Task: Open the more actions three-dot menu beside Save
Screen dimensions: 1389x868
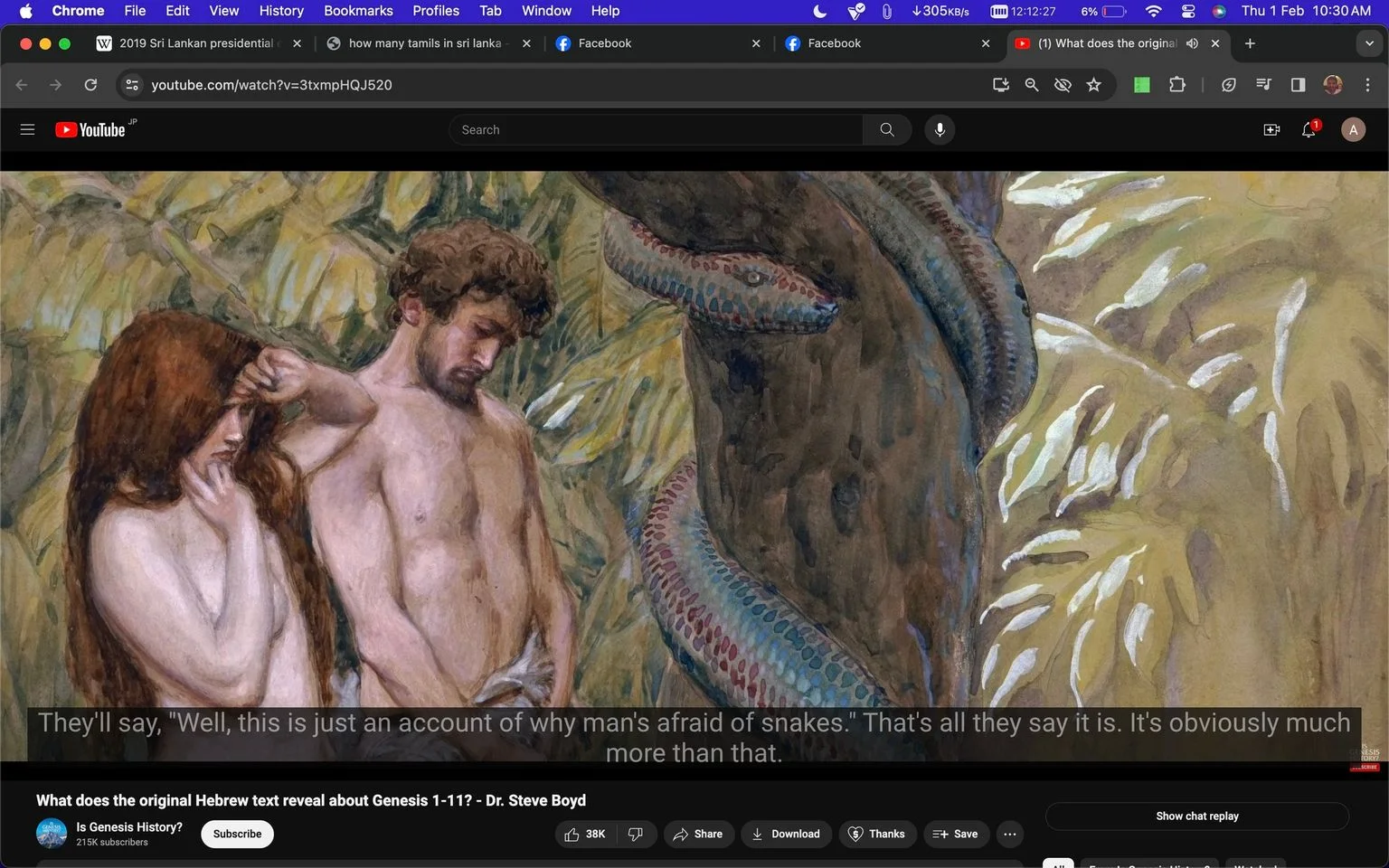Action: pyautogui.click(x=1010, y=834)
